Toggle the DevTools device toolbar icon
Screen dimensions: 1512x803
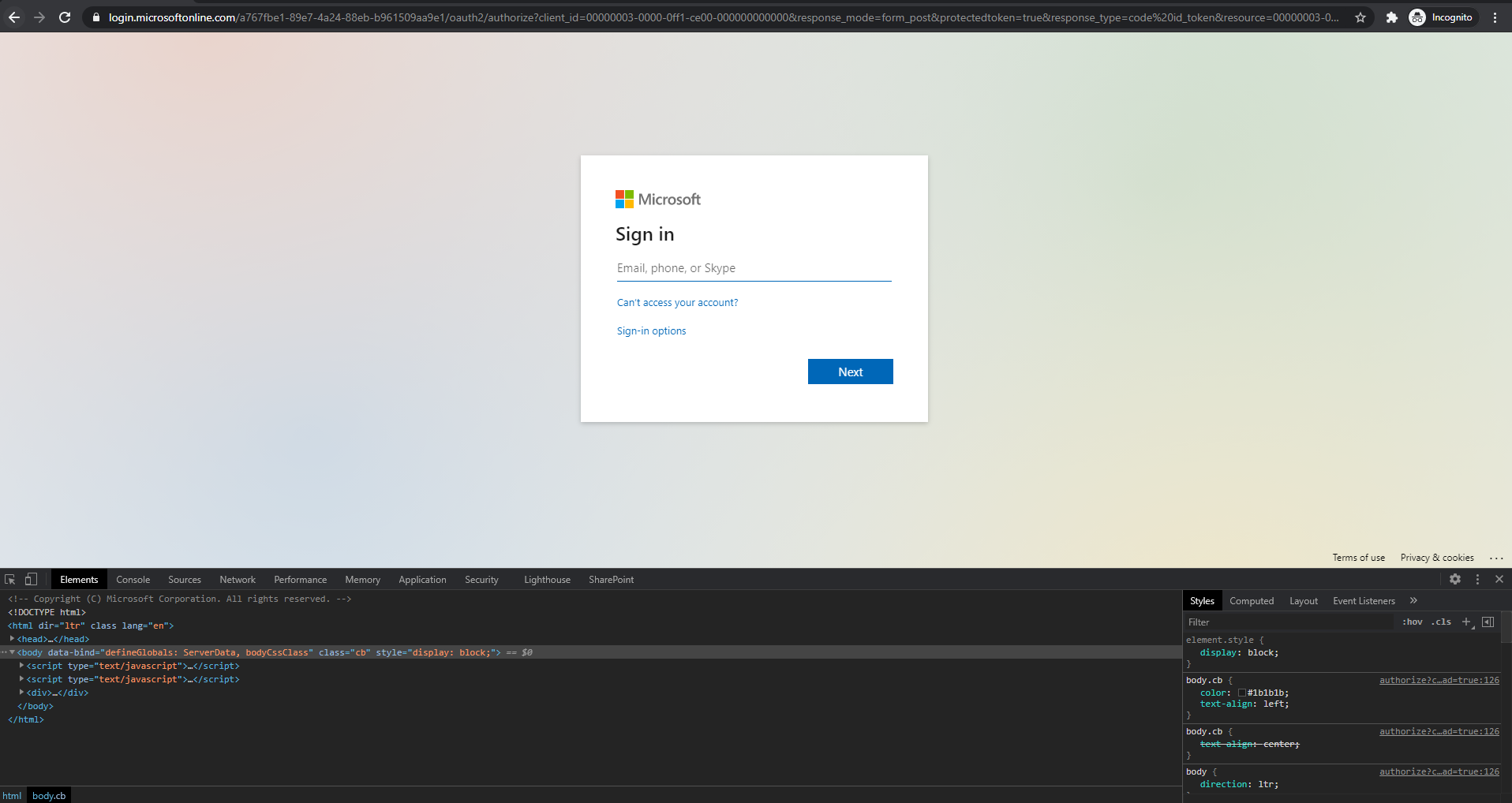click(31, 579)
